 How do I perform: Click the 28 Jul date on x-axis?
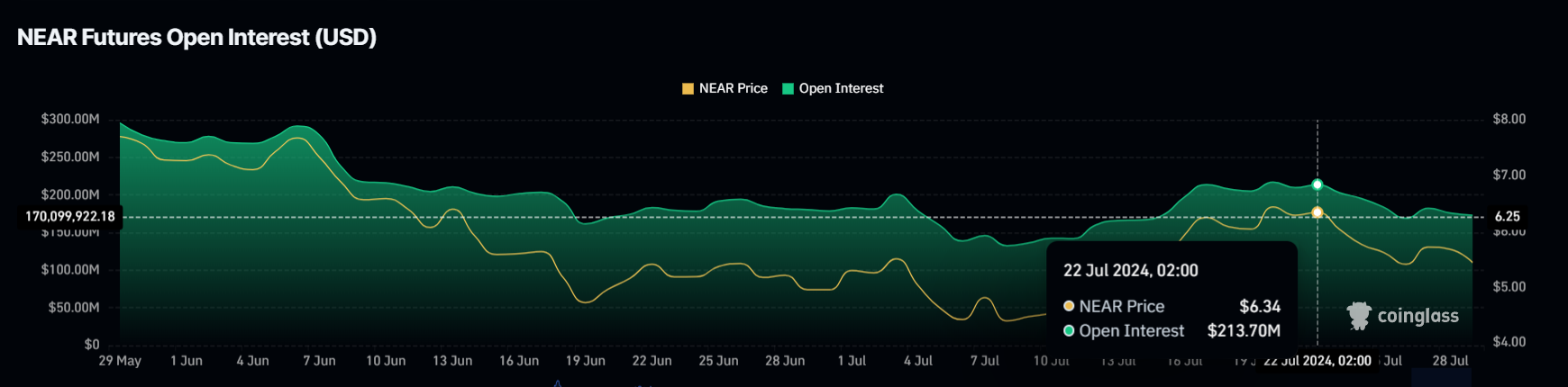click(x=1450, y=361)
